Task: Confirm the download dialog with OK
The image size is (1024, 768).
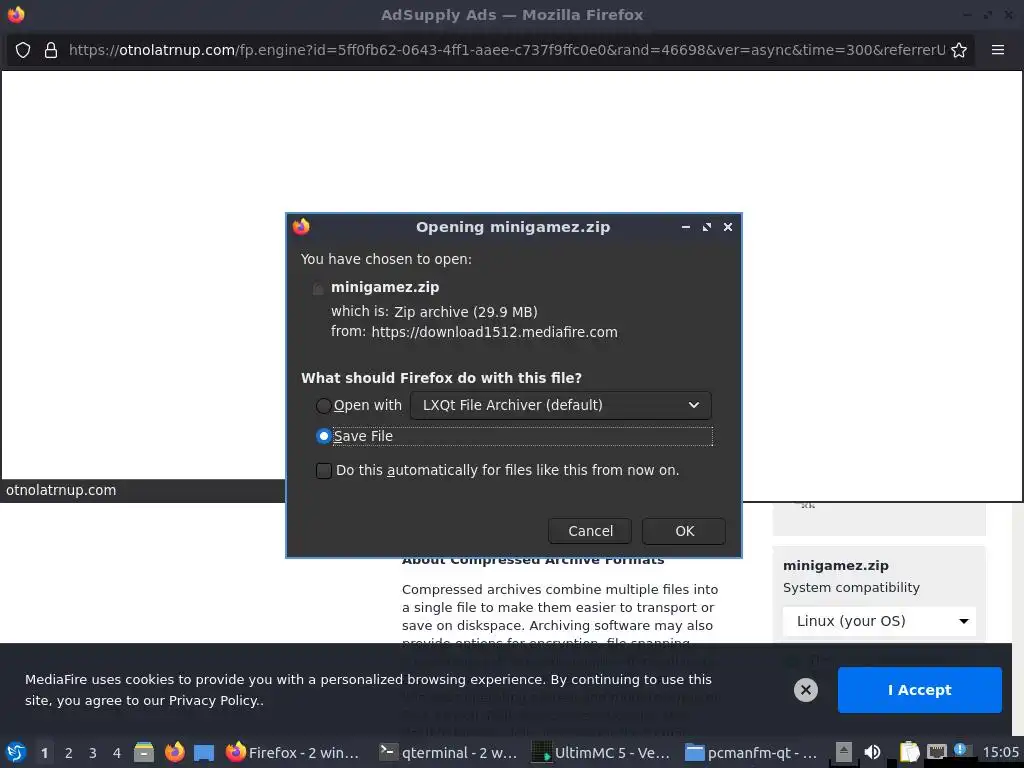Action: point(684,531)
